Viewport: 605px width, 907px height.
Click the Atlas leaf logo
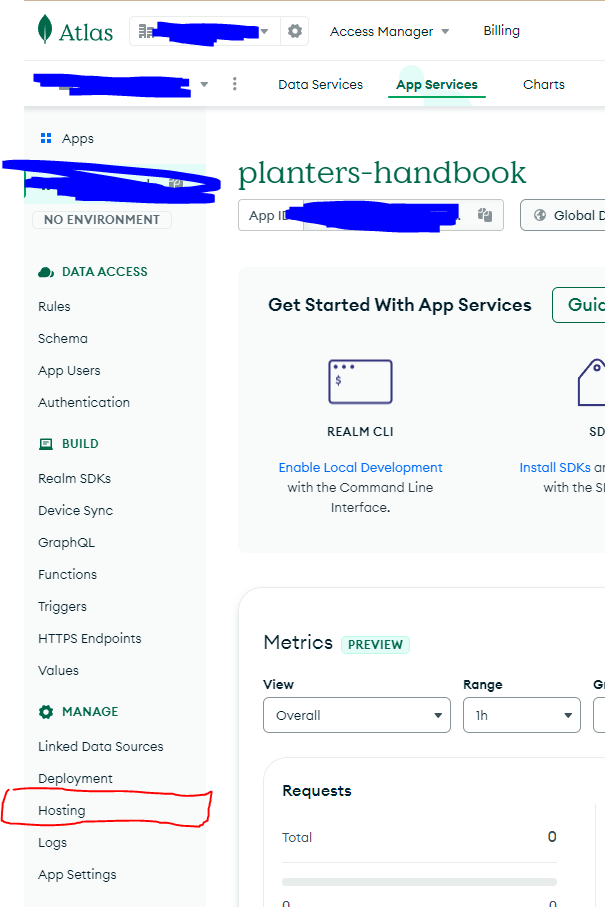(x=46, y=30)
